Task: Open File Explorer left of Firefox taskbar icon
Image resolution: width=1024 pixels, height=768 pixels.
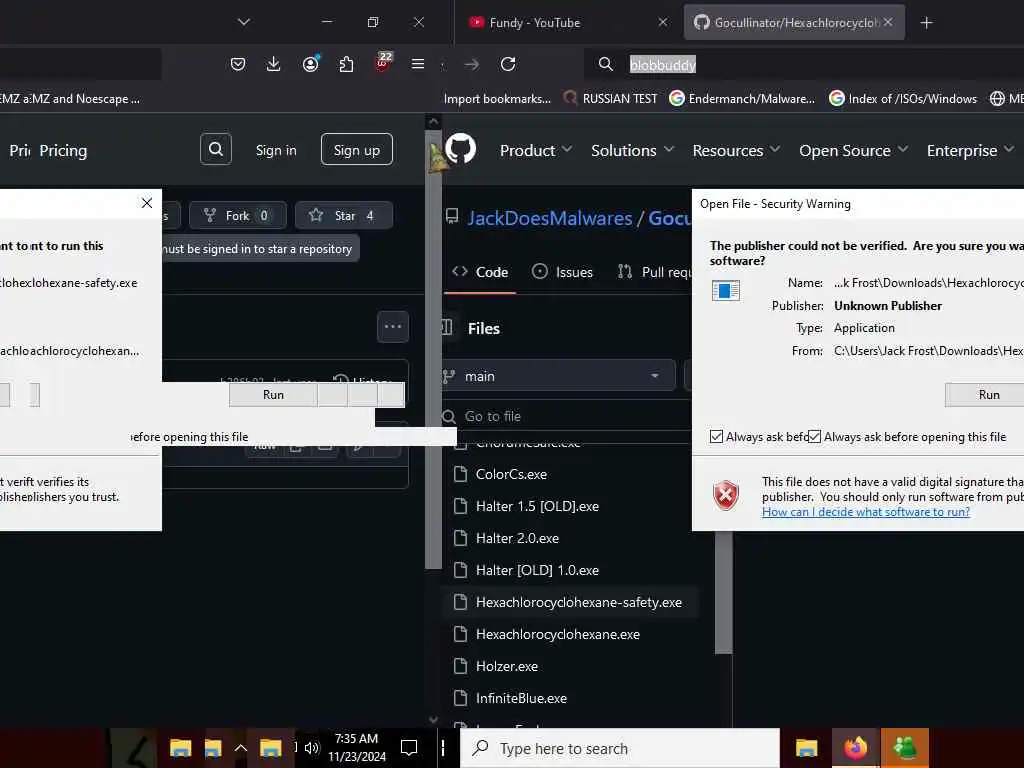Action: coord(807,748)
